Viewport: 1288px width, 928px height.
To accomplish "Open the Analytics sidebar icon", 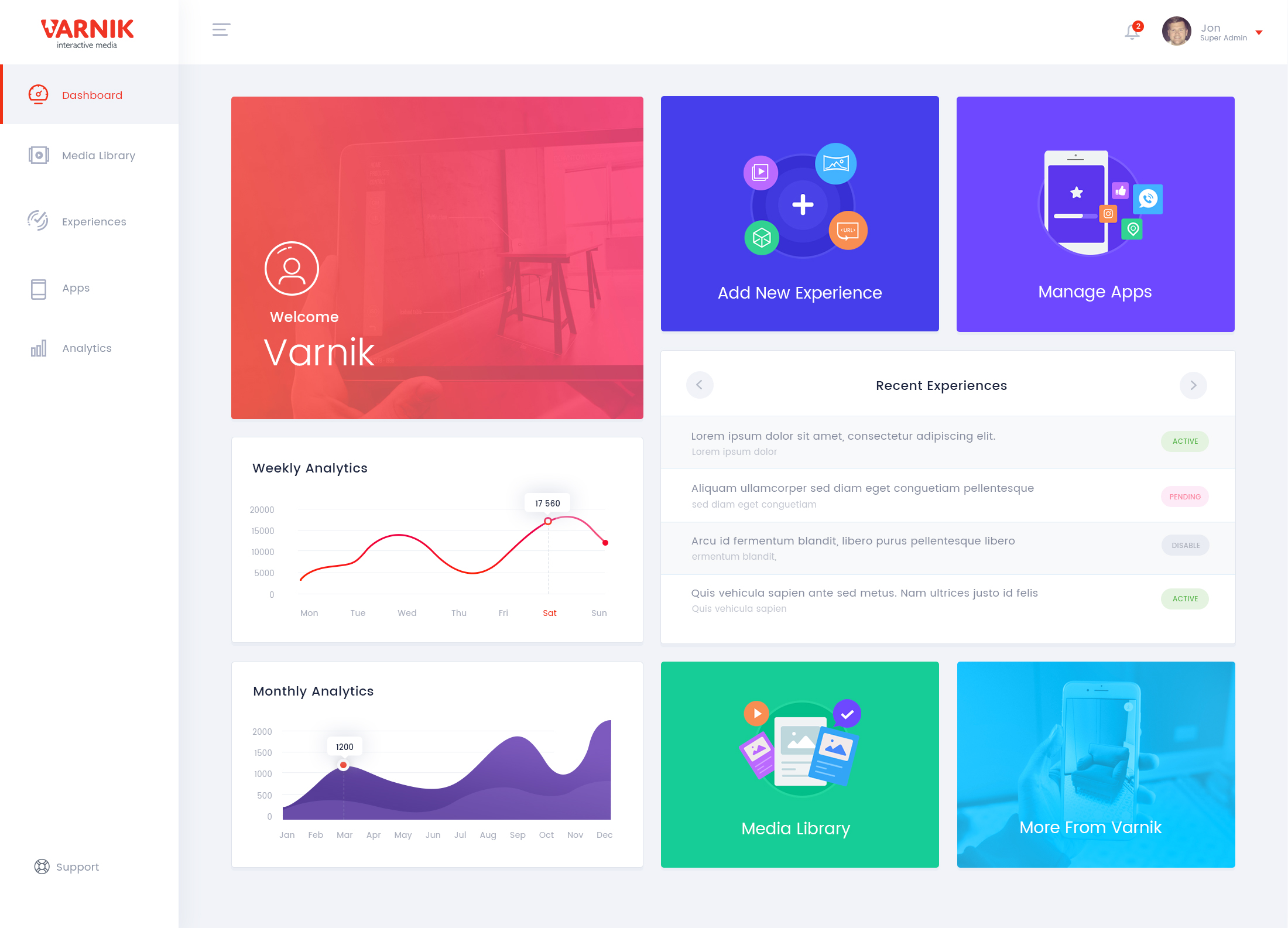I will pyautogui.click(x=38, y=347).
